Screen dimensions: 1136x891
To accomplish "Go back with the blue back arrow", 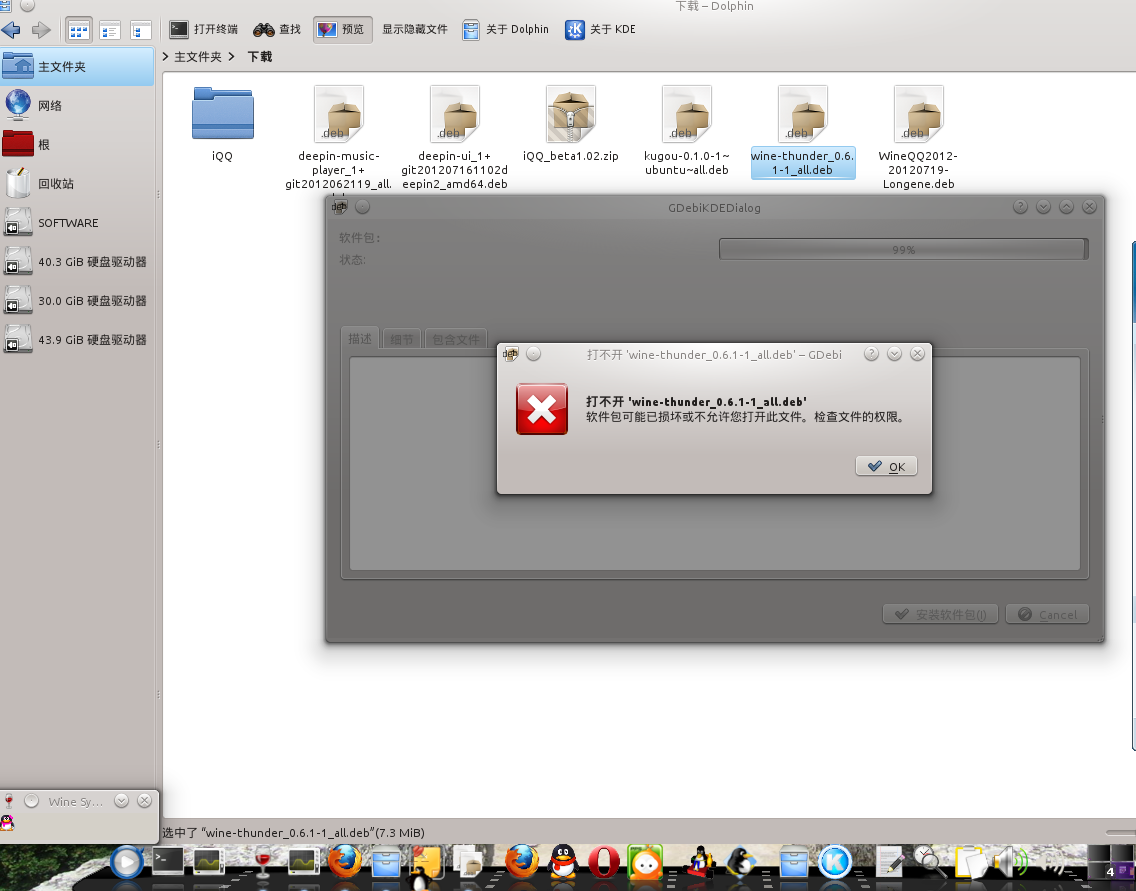I will tap(11, 30).
